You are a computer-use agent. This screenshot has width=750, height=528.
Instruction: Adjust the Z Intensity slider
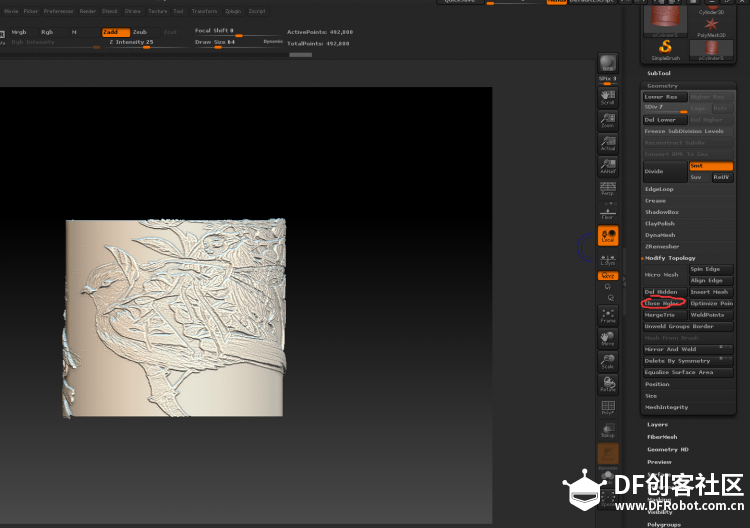point(145,43)
